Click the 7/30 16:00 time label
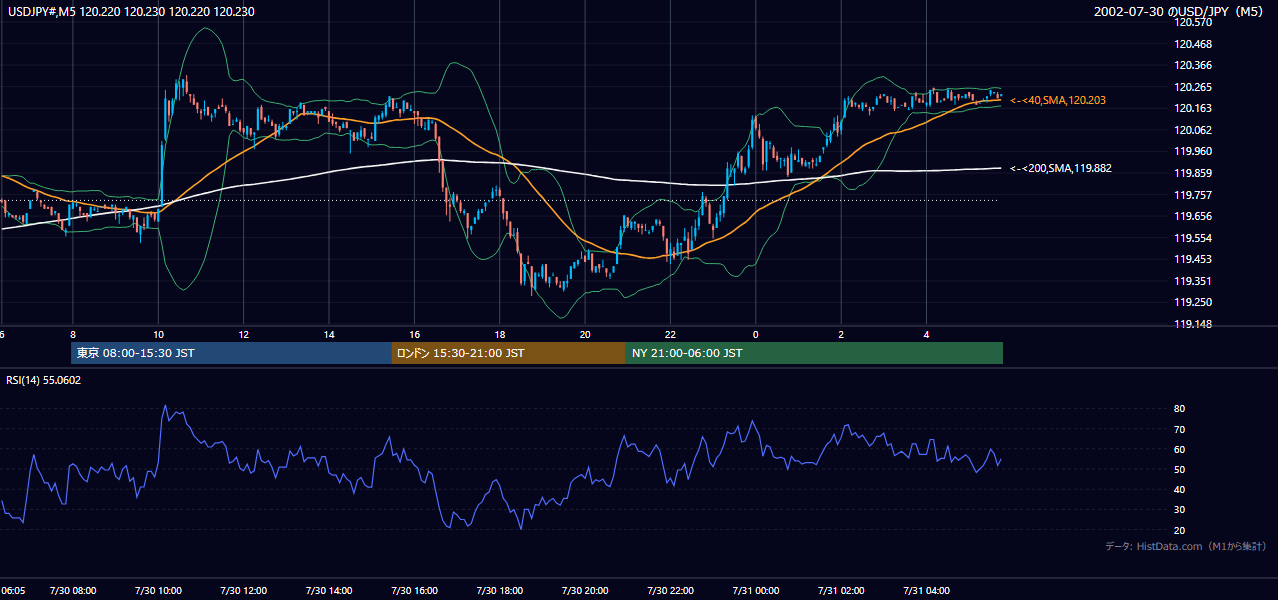 click(x=415, y=591)
